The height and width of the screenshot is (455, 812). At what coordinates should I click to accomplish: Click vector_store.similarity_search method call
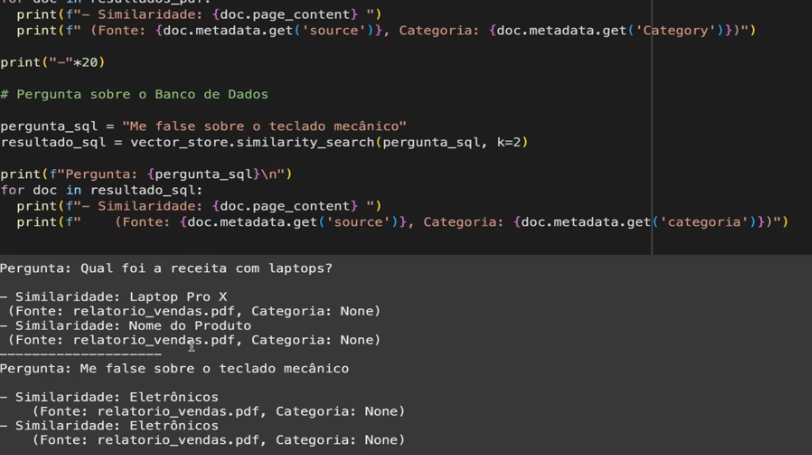252,142
